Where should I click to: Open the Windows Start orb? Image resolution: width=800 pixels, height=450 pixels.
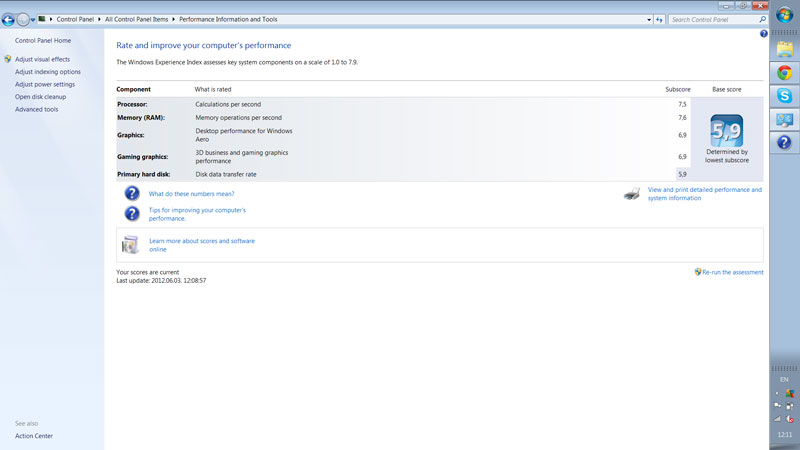[x=785, y=14]
